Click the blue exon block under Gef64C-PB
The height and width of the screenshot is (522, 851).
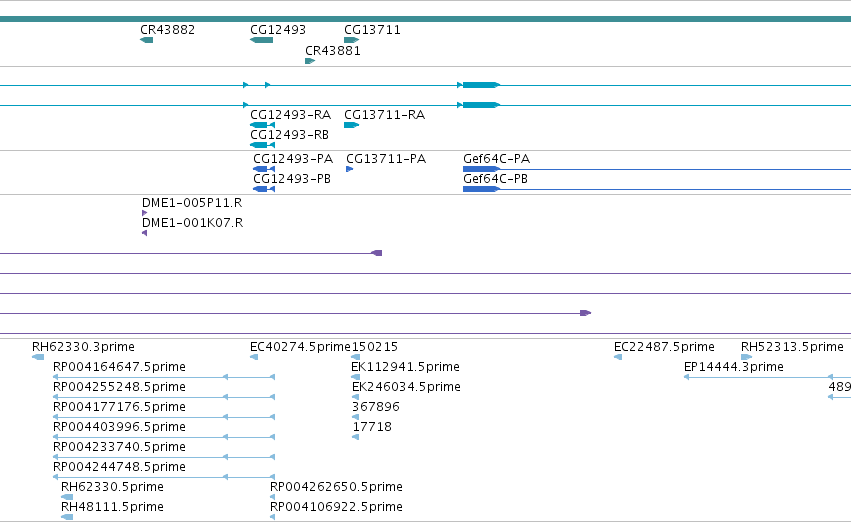coord(481,189)
